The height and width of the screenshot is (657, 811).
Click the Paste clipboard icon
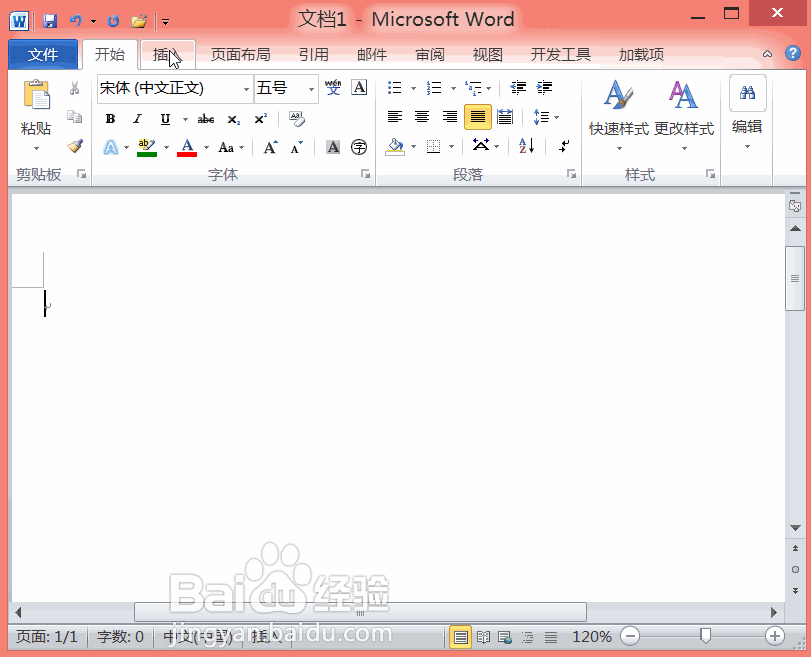(x=36, y=95)
